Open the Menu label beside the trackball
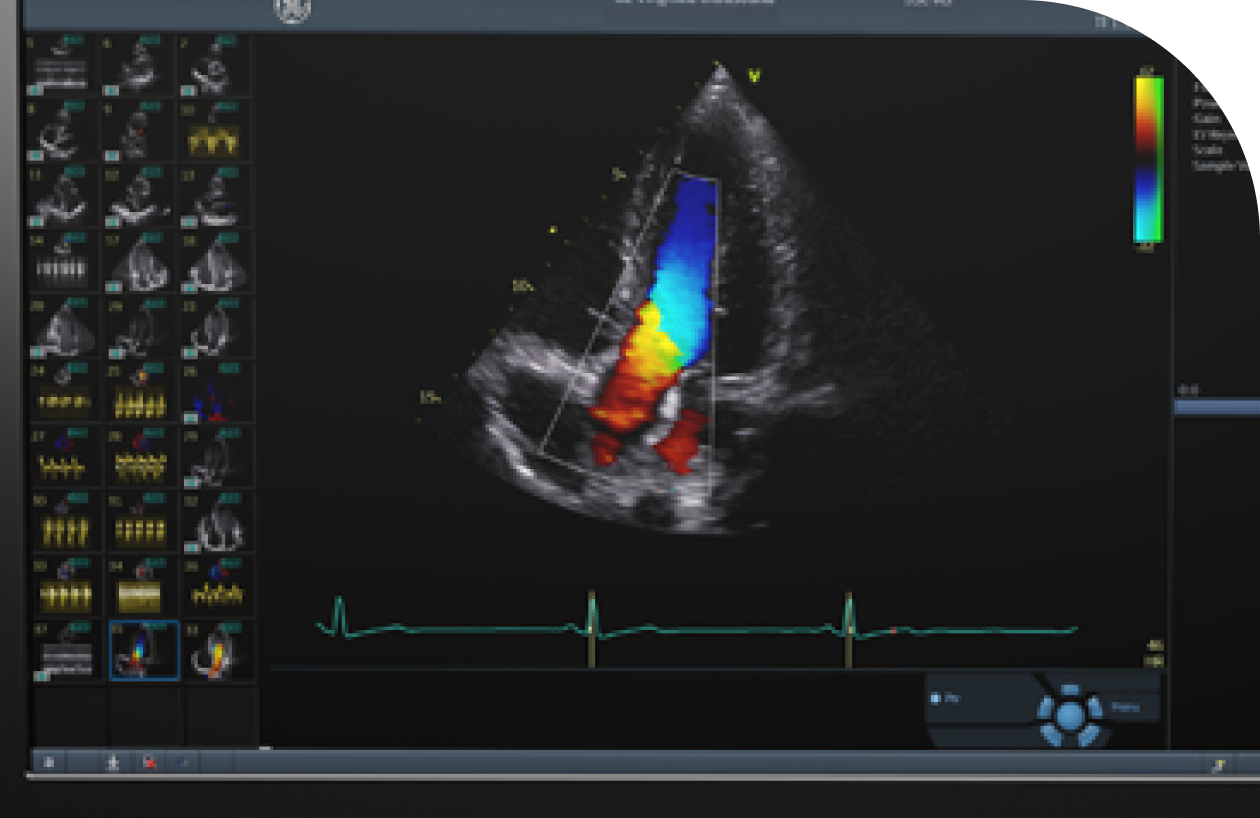 tap(1126, 708)
